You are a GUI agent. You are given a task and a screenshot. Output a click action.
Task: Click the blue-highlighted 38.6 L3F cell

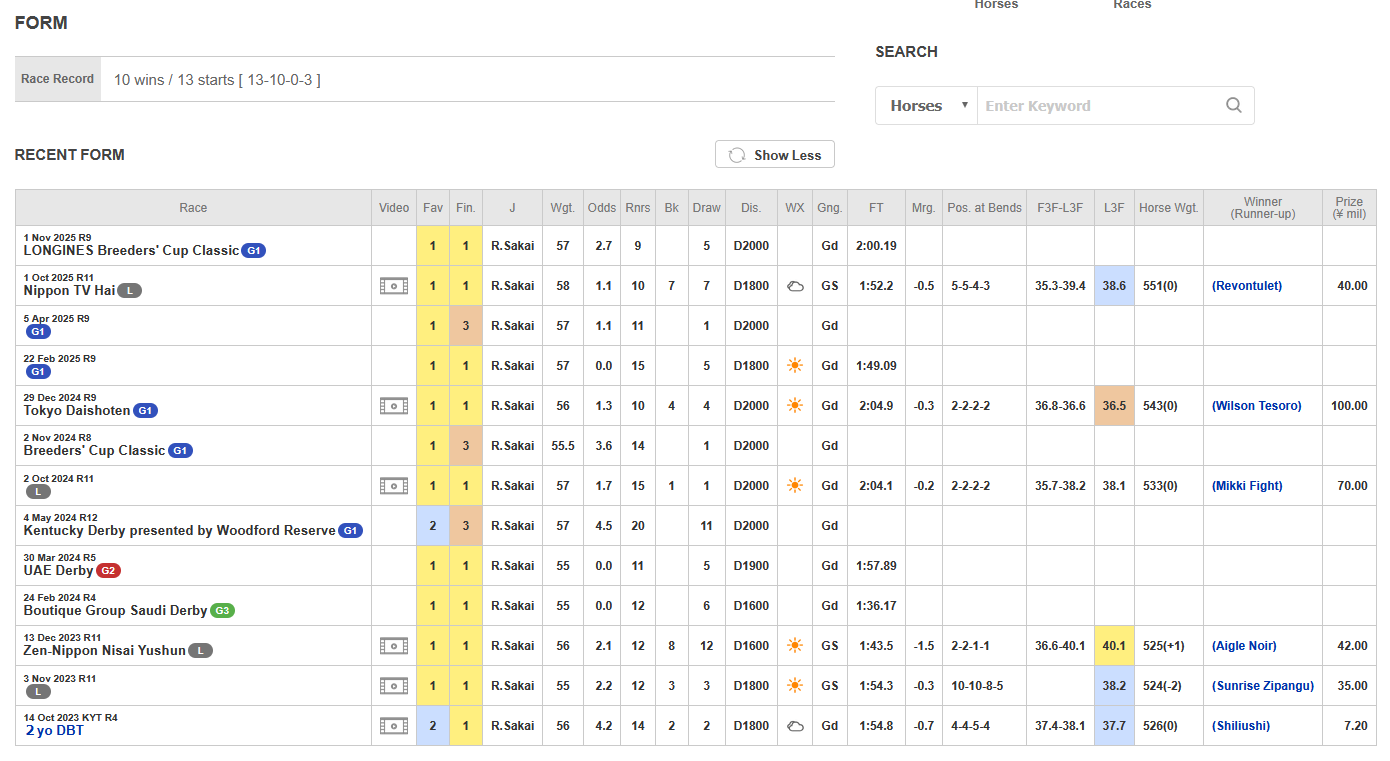tap(1114, 286)
